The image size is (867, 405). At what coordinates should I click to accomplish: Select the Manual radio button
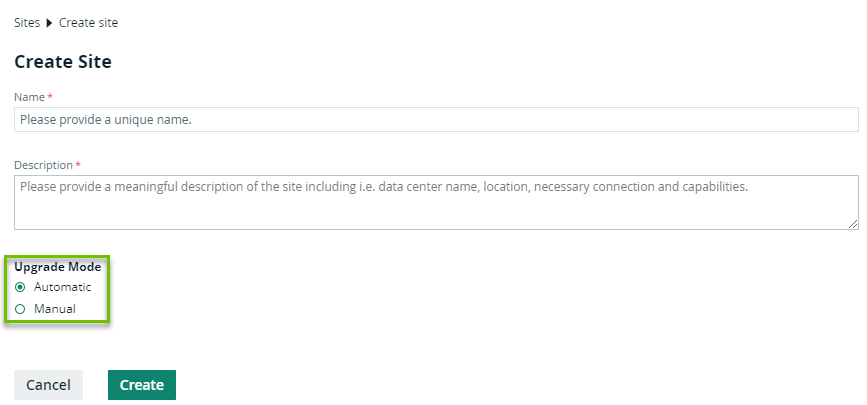pos(20,309)
